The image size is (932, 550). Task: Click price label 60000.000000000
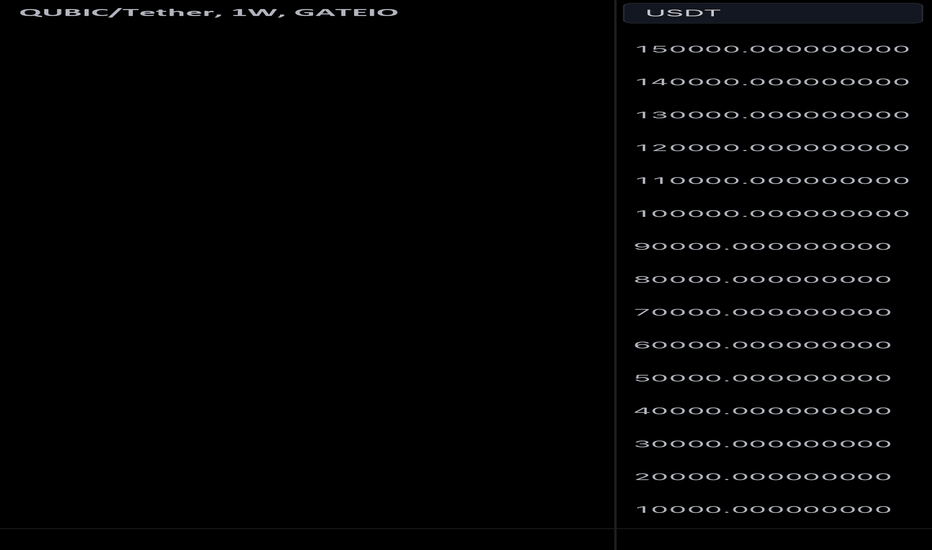763,345
